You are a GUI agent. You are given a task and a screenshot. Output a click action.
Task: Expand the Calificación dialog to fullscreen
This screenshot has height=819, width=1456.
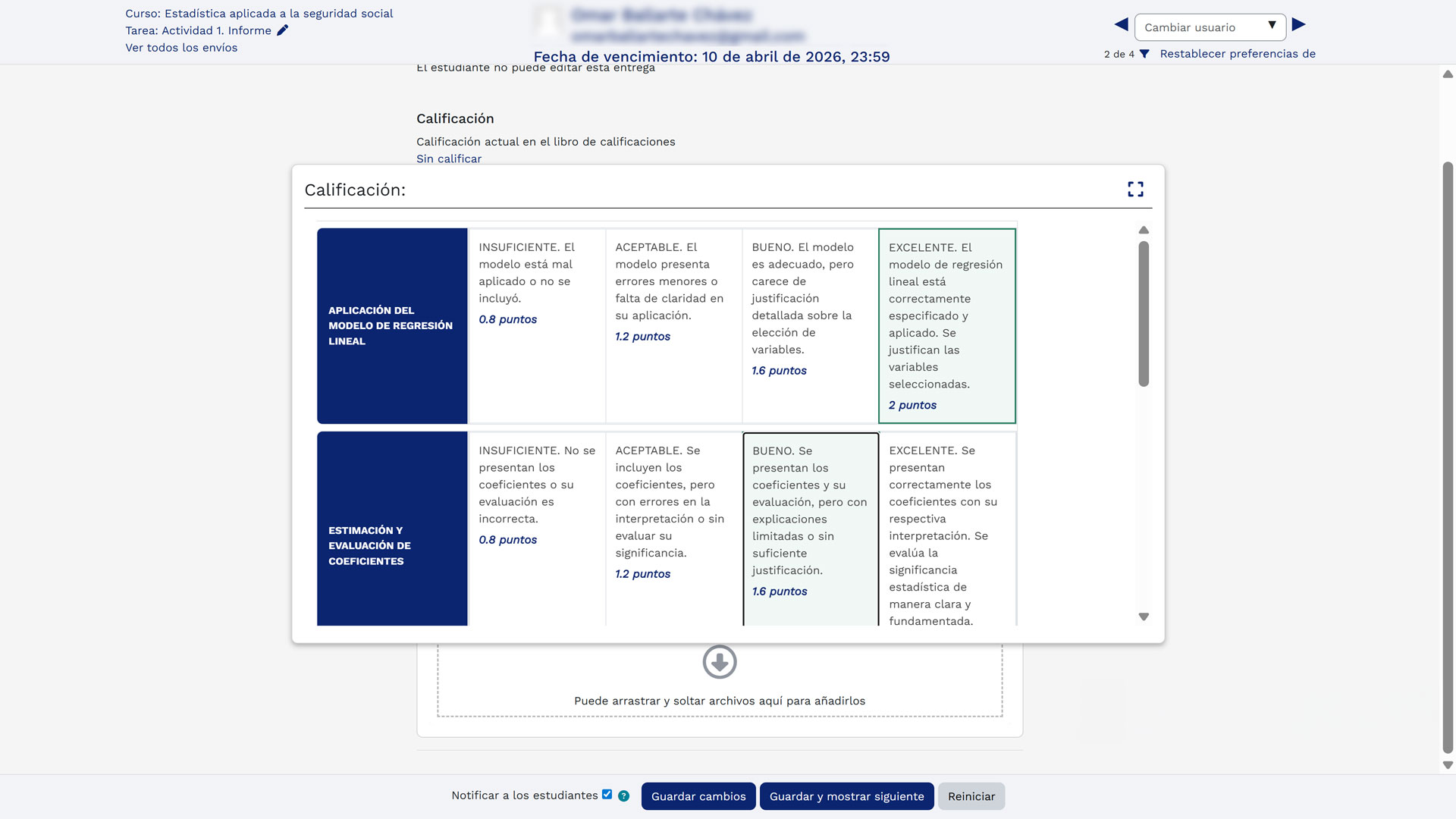coord(1135,189)
